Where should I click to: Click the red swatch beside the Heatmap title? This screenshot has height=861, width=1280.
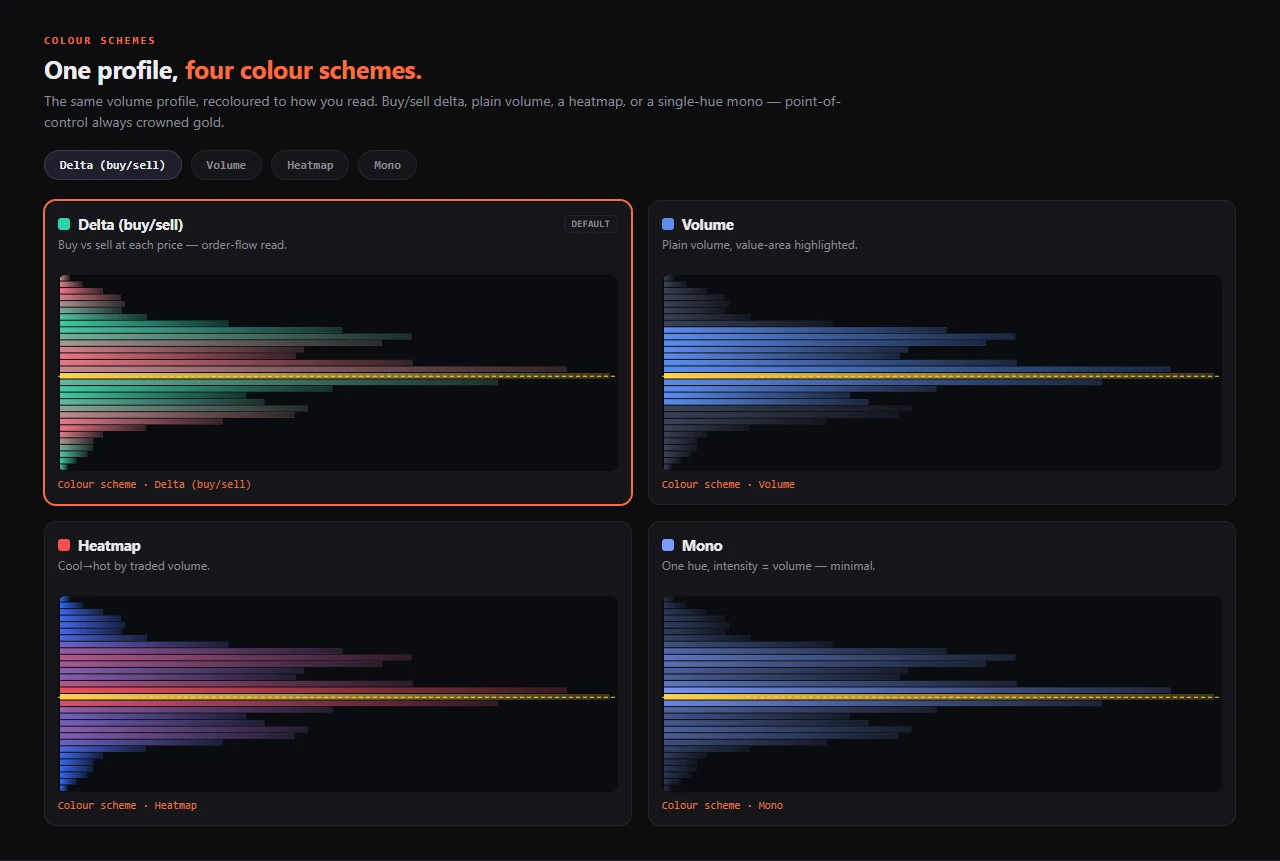[64, 546]
